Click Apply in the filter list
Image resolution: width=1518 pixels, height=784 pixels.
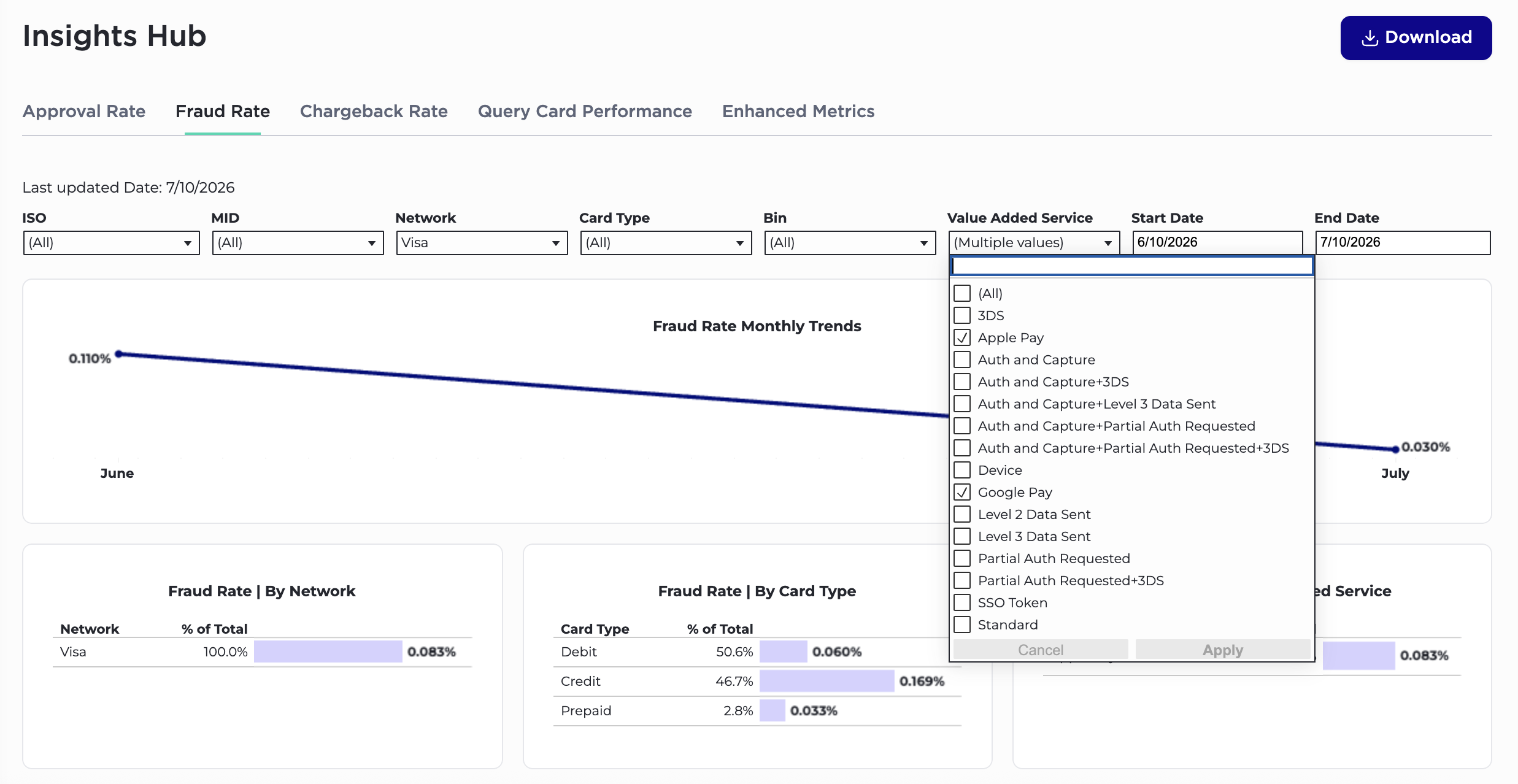1223,650
